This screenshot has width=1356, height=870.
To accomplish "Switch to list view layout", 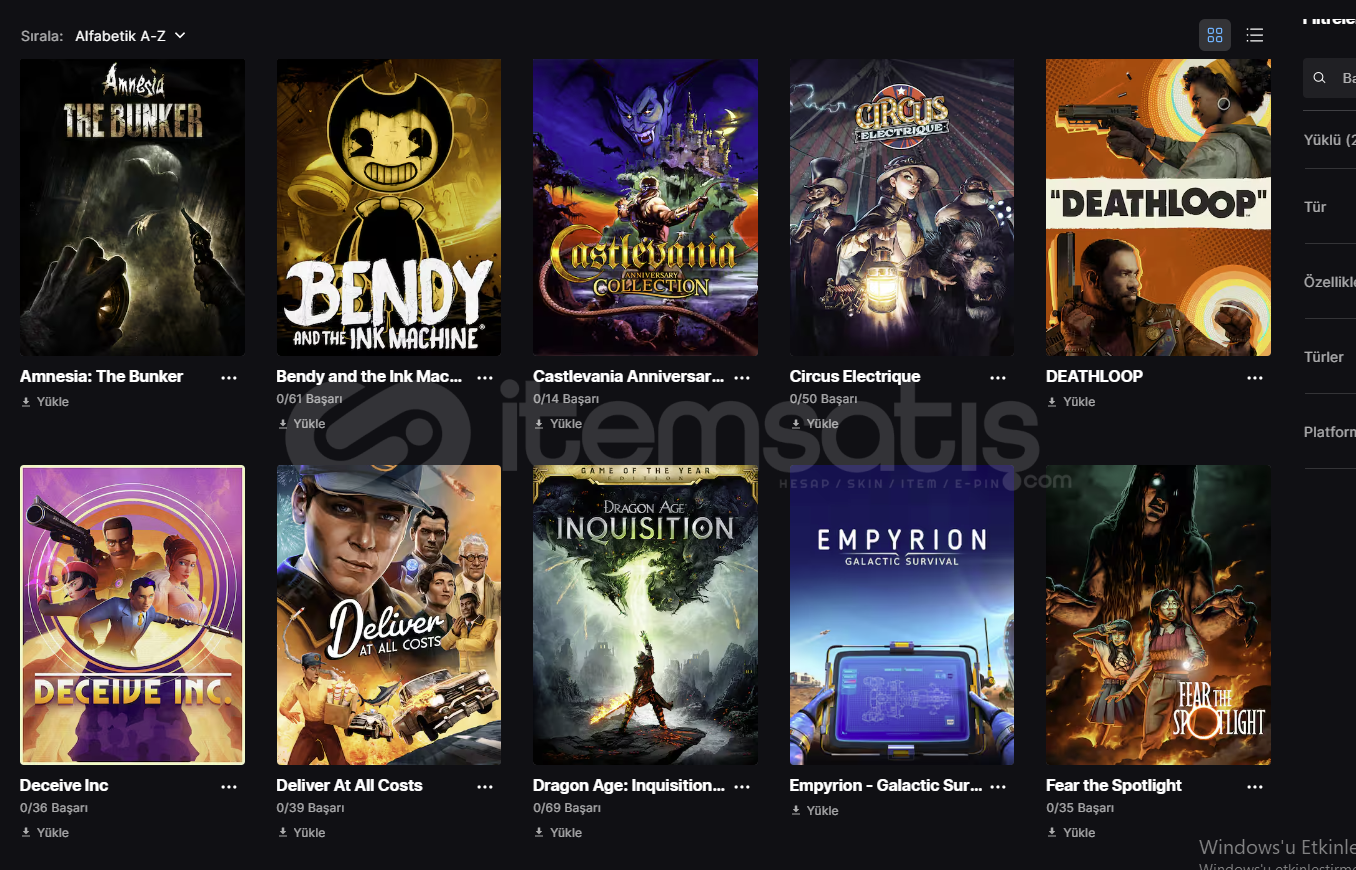I will click(x=1255, y=35).
